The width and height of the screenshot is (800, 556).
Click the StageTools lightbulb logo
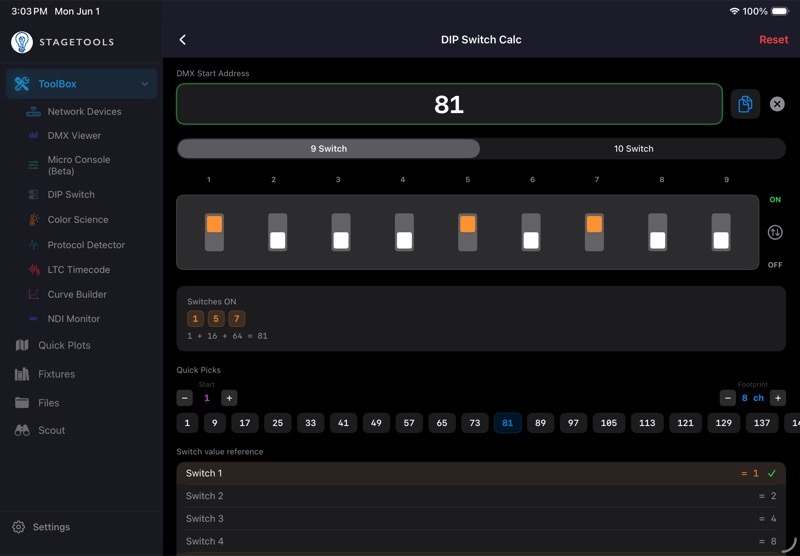(x=22, y=42)
